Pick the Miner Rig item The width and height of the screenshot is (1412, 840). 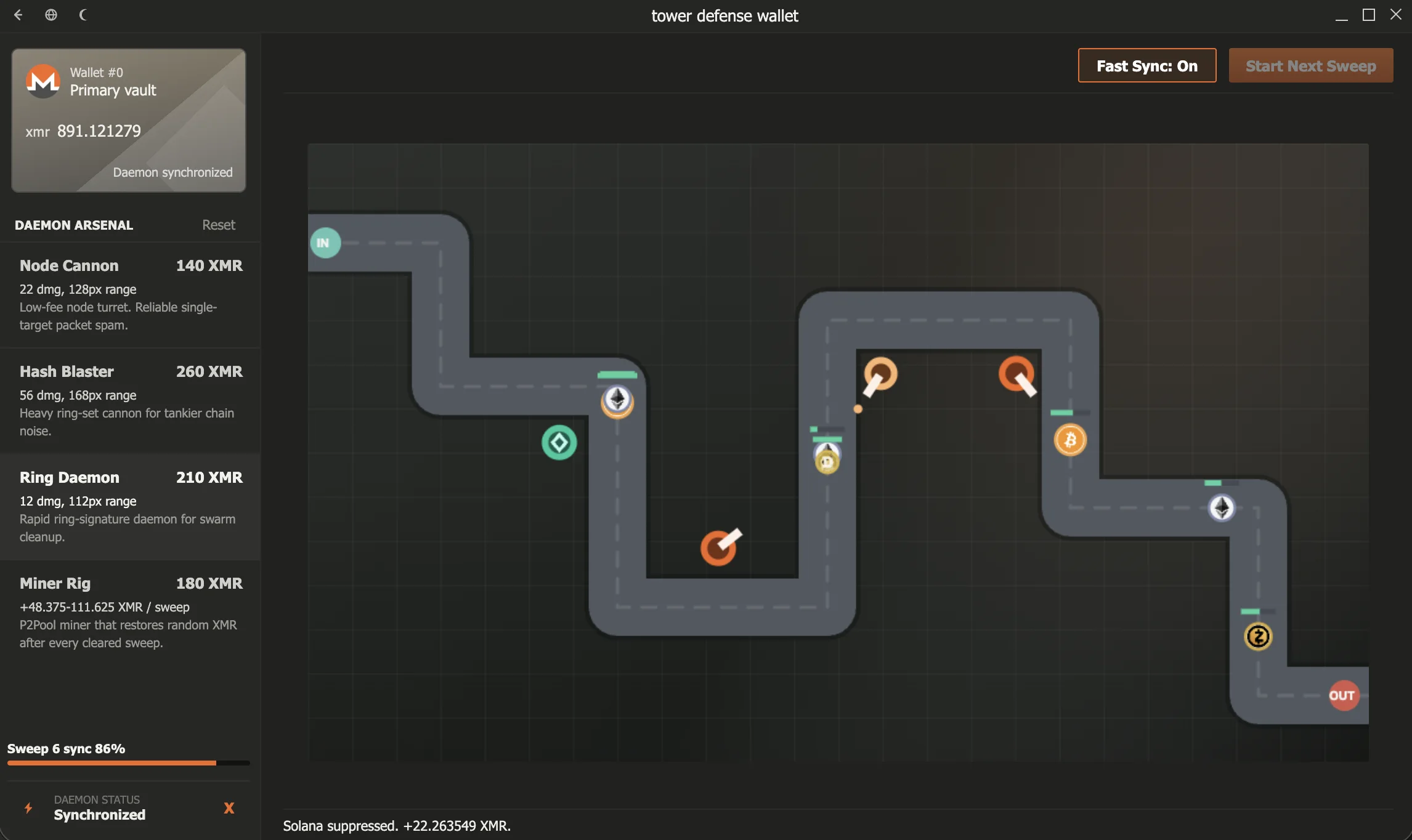tap(130, 612)
